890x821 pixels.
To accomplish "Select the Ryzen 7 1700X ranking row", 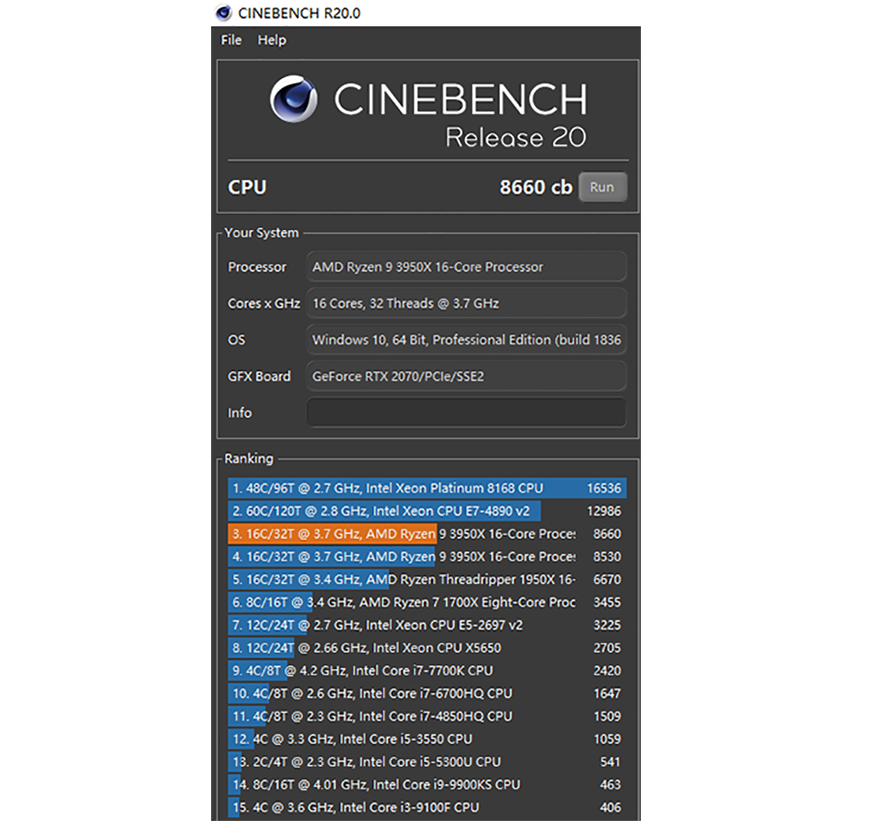I will coord(427,602).
